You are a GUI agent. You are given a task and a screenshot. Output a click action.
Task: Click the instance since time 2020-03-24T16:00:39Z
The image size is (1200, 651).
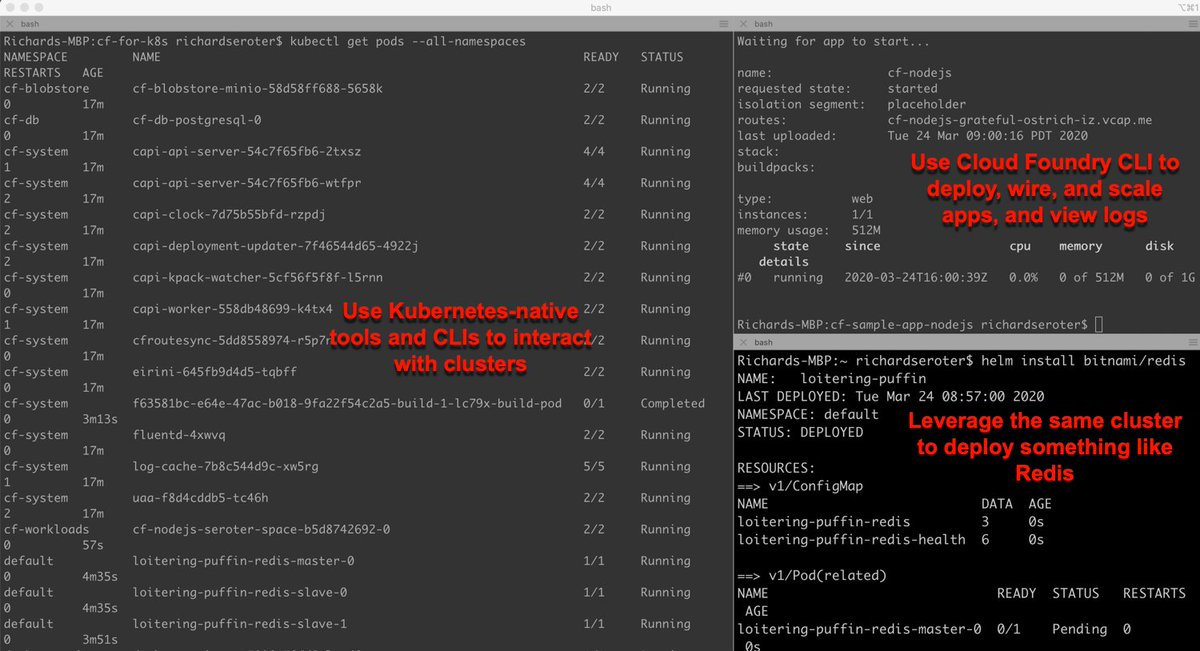[x=916, y=277]
